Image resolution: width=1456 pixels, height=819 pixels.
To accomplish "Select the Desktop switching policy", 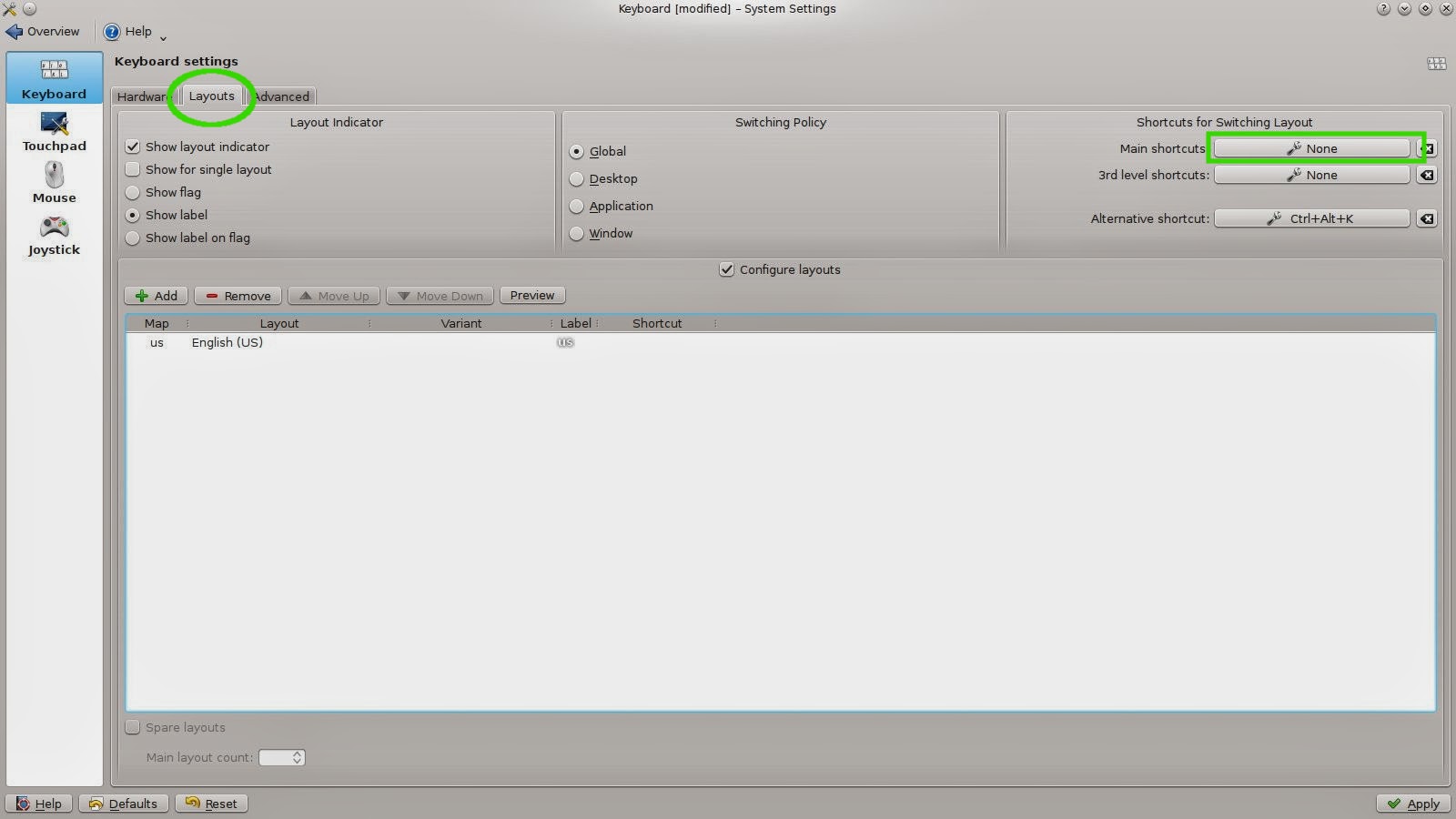I will point(576,178).
